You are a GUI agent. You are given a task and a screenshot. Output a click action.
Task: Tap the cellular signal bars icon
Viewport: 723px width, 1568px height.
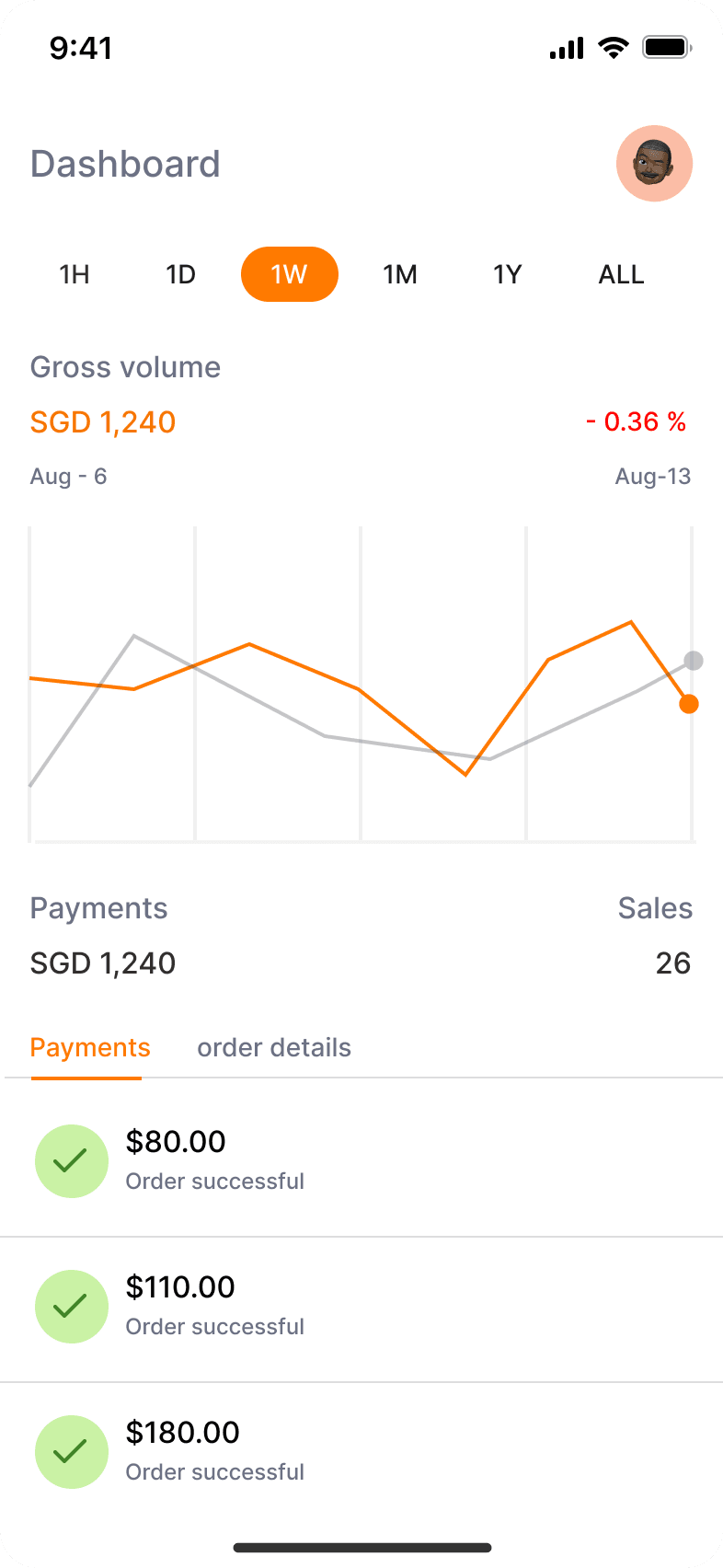[x=567, y=49]
